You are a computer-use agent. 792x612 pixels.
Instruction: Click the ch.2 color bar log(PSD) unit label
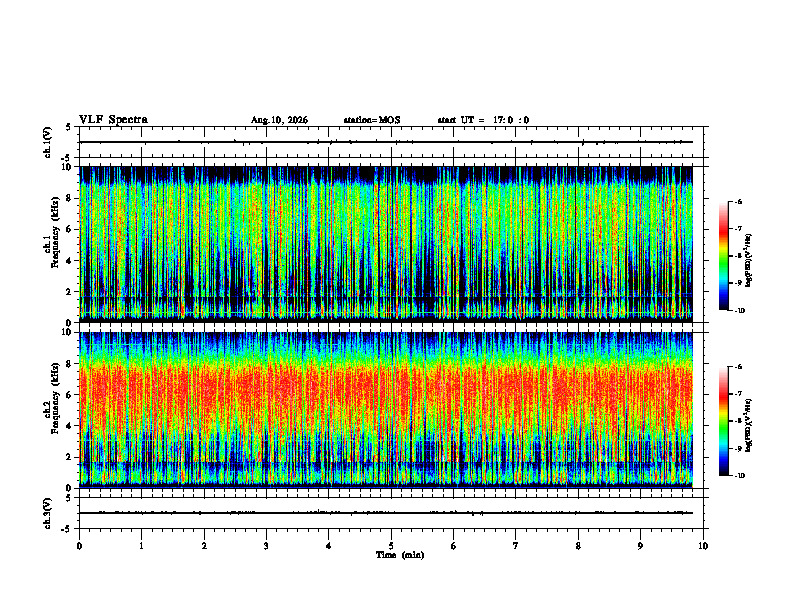pos(748,426)
